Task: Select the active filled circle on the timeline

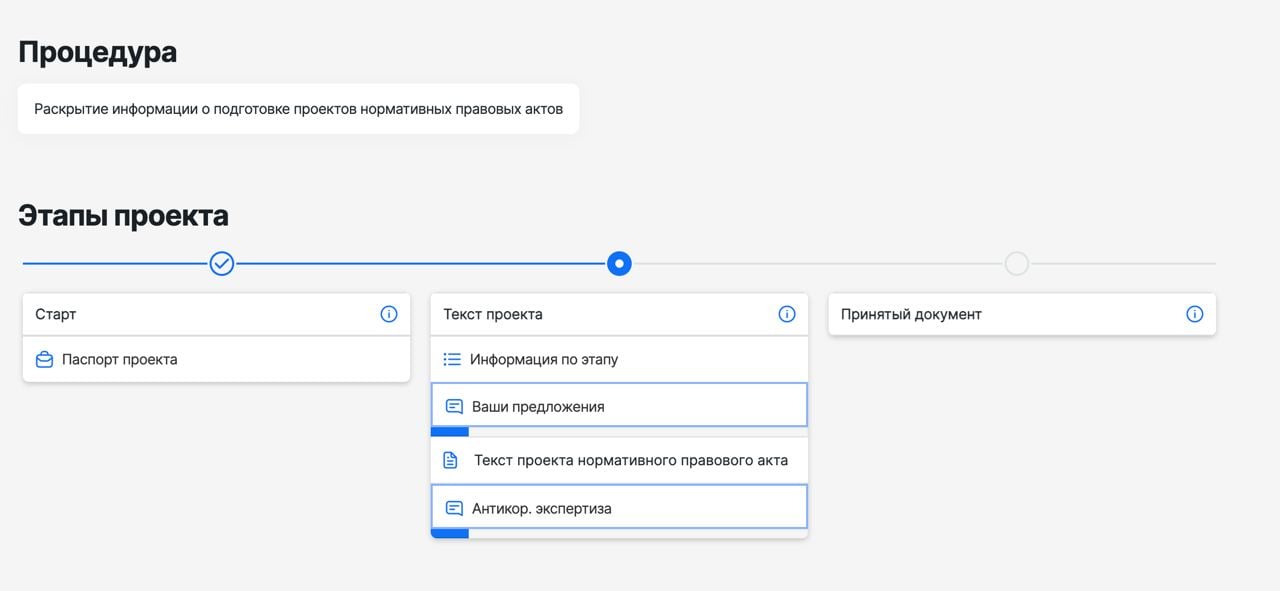Action: coord(619,263)
